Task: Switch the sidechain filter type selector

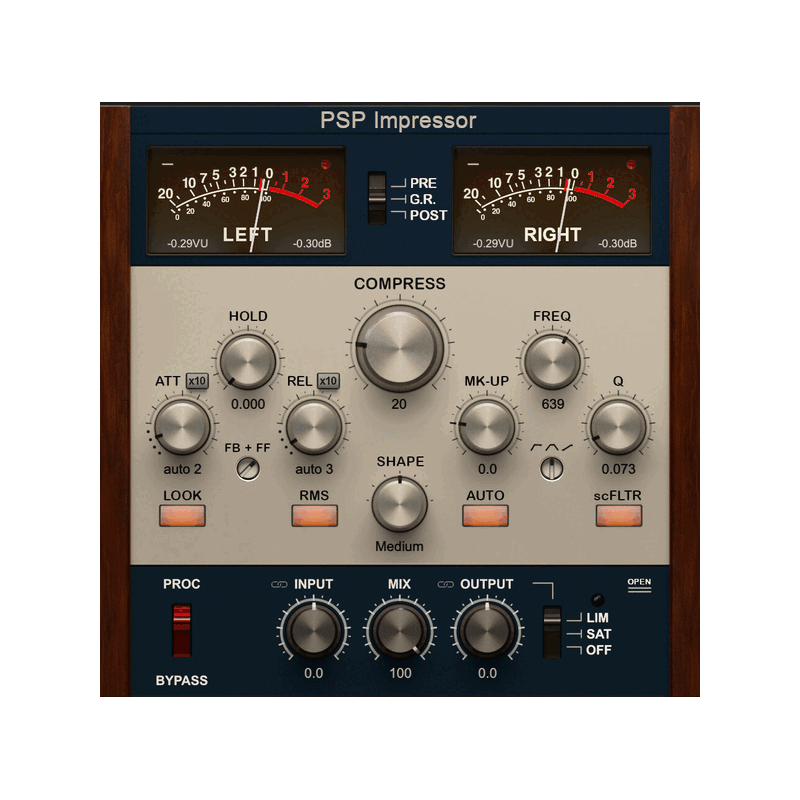Action: [552, 468]
